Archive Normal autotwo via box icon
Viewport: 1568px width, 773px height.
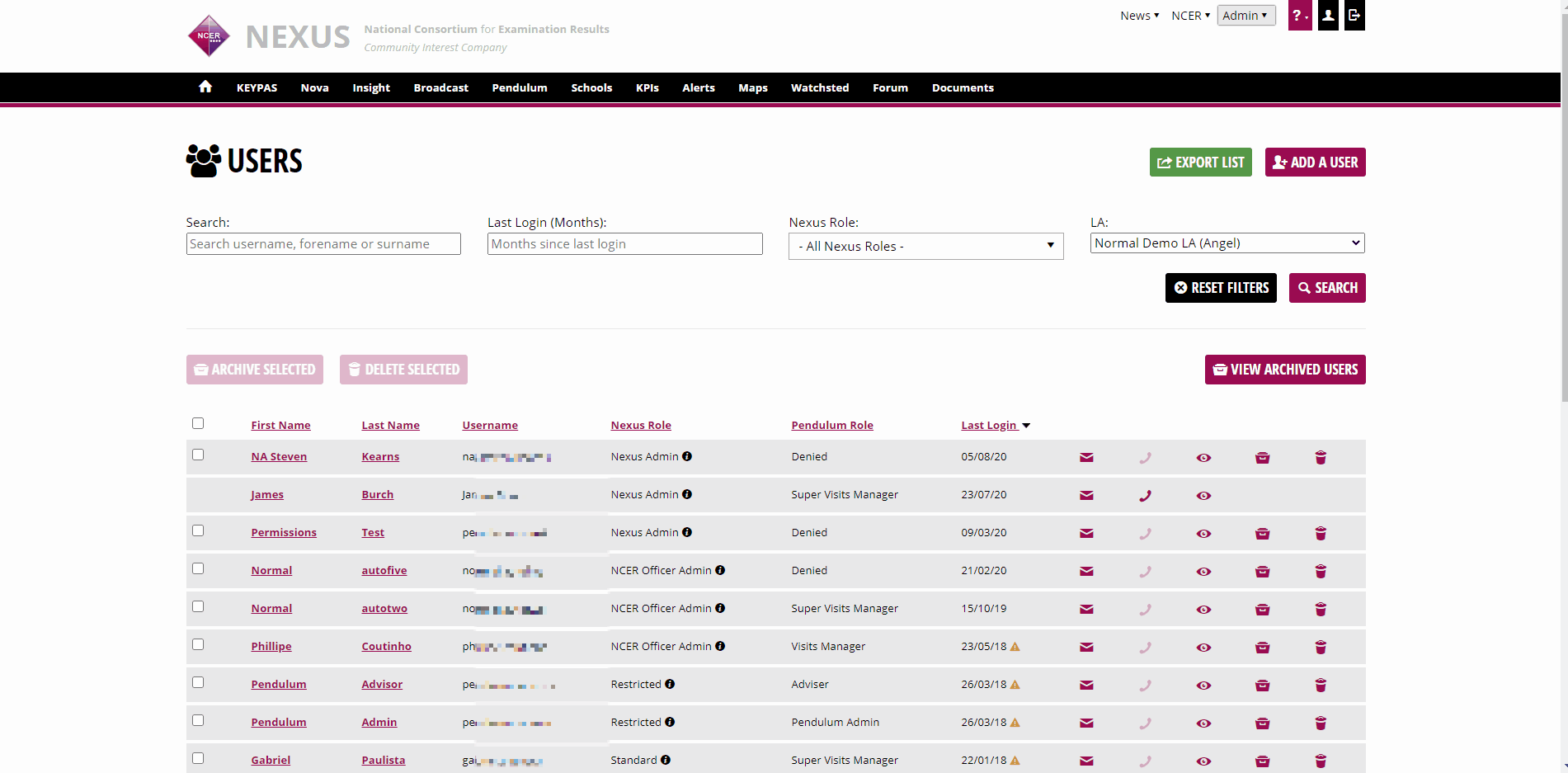(1262, 610)
